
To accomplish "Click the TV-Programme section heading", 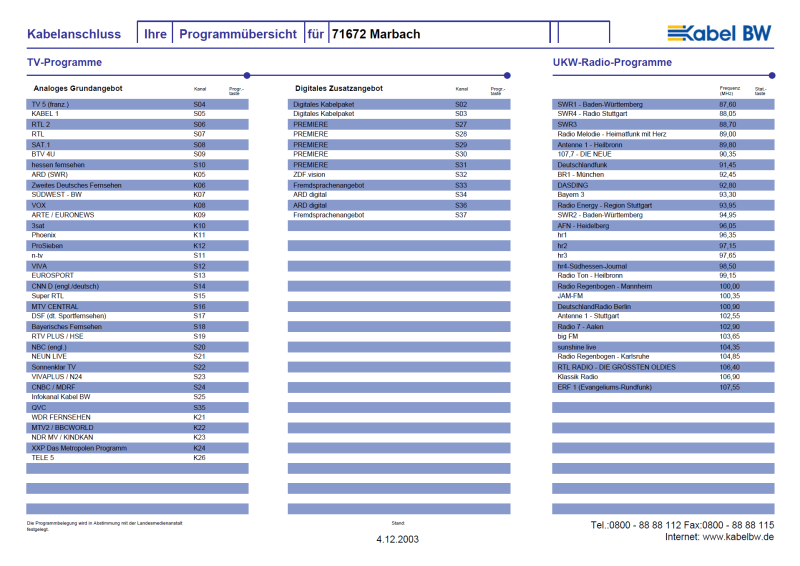I will [x=64, y=62].
